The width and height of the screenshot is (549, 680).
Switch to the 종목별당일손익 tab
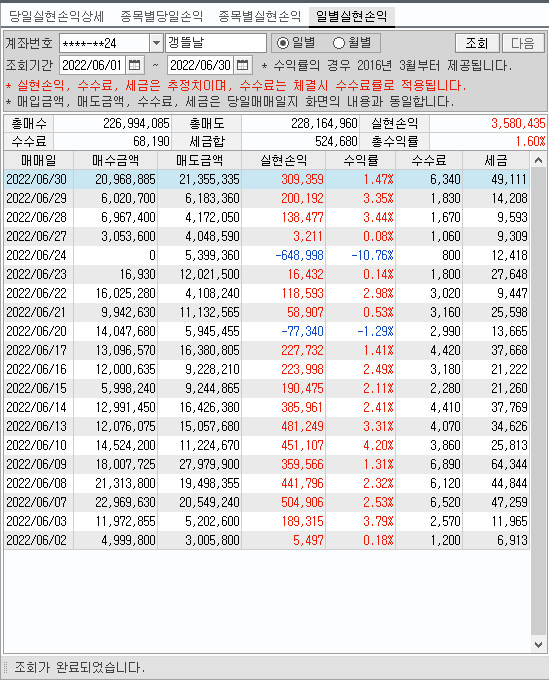(x=162, y=16)
